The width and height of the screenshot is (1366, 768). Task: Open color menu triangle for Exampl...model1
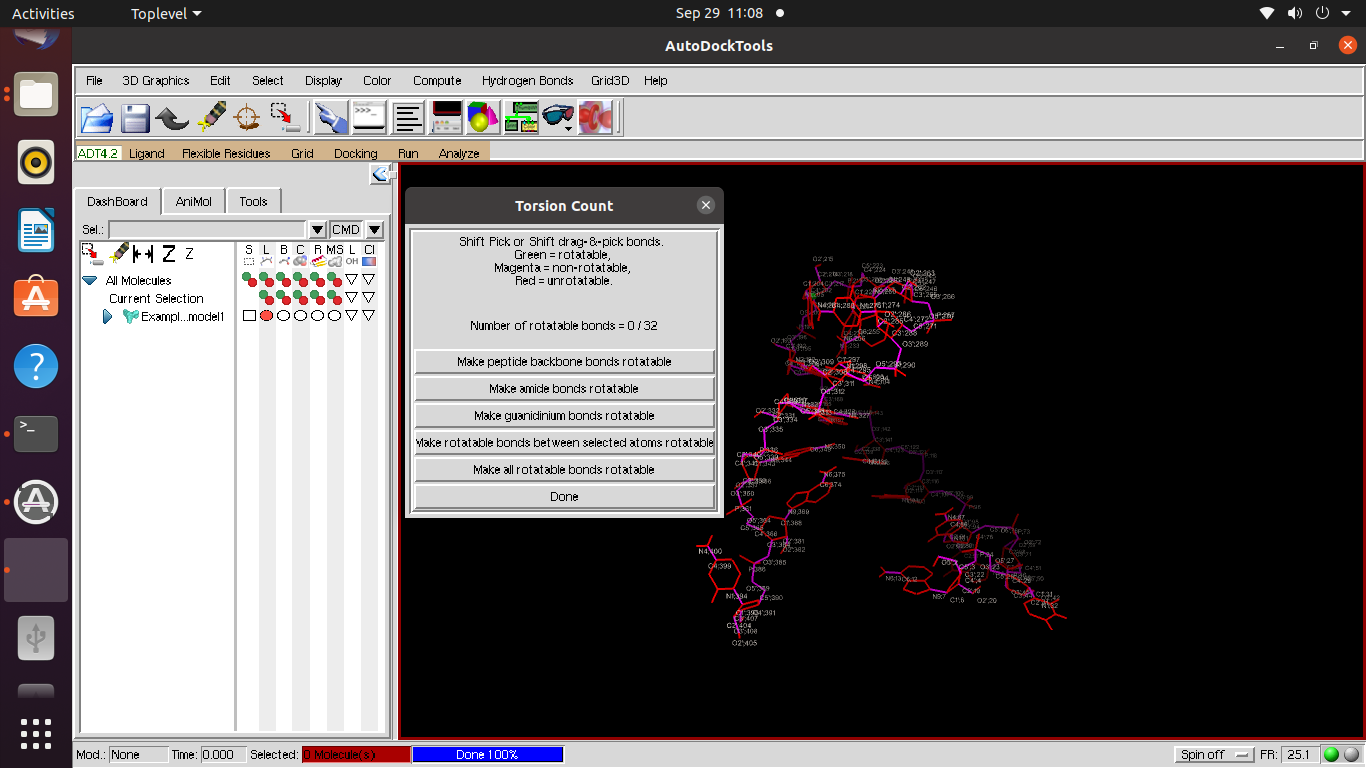point(369,316)
